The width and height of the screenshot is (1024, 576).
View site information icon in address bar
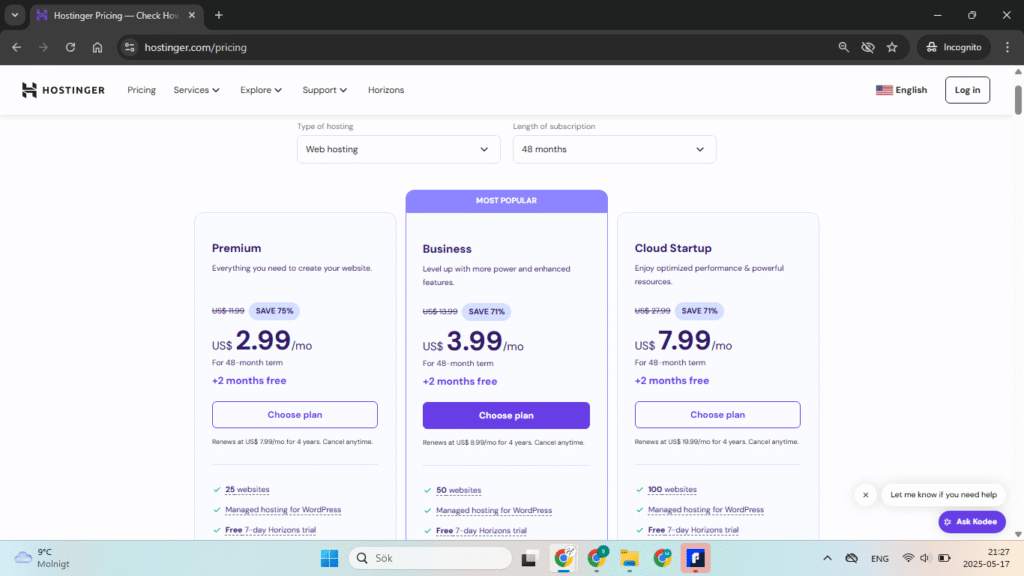tap(129, 47)
